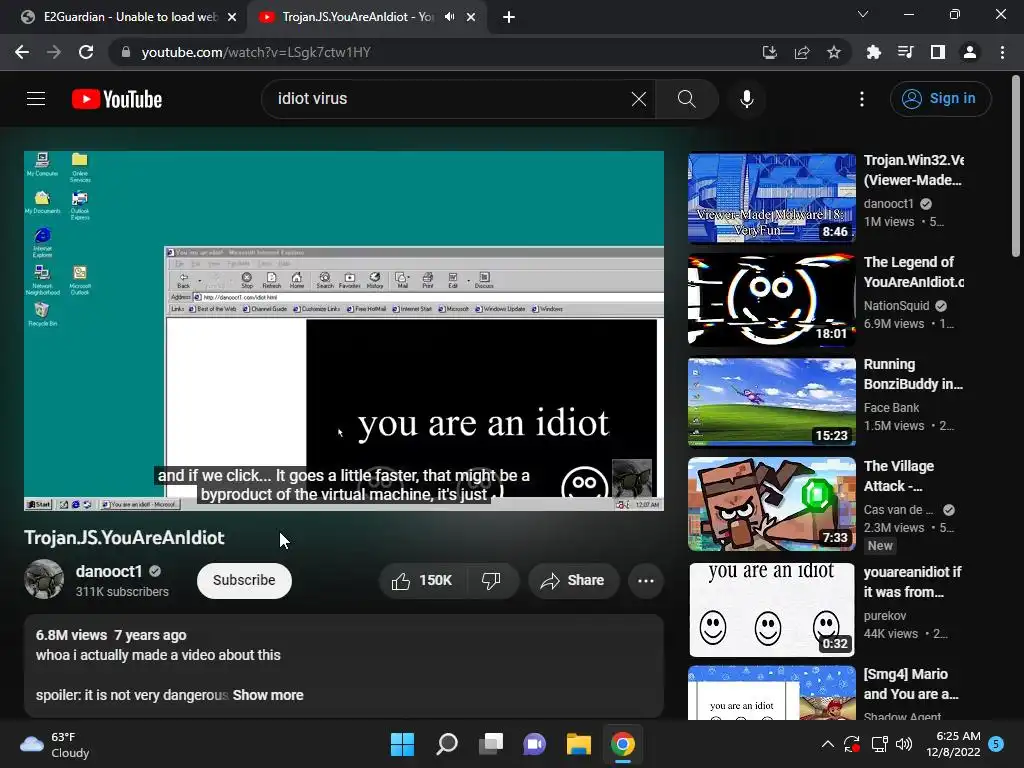The width and height of the screenshot is (1024, 768).
Task: Click the video player area
Action: point(344,330)
